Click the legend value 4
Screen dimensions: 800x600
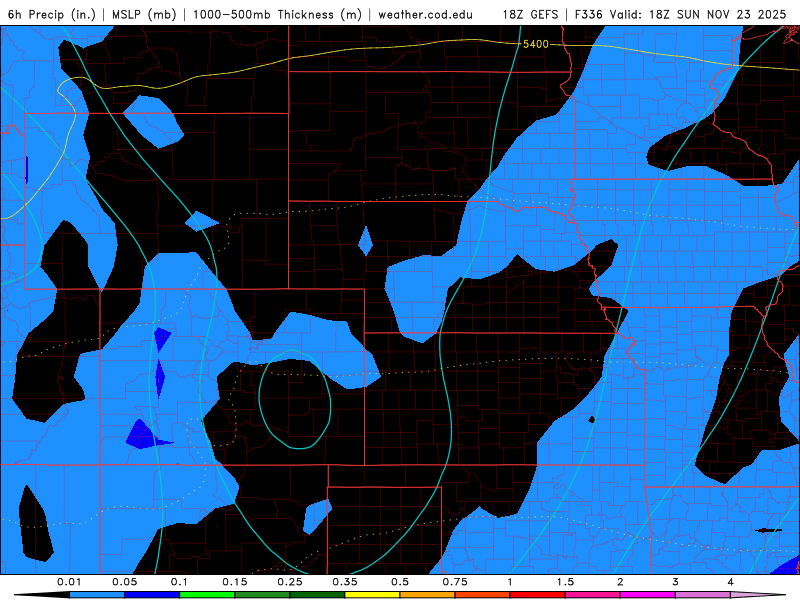coord(731,582)
